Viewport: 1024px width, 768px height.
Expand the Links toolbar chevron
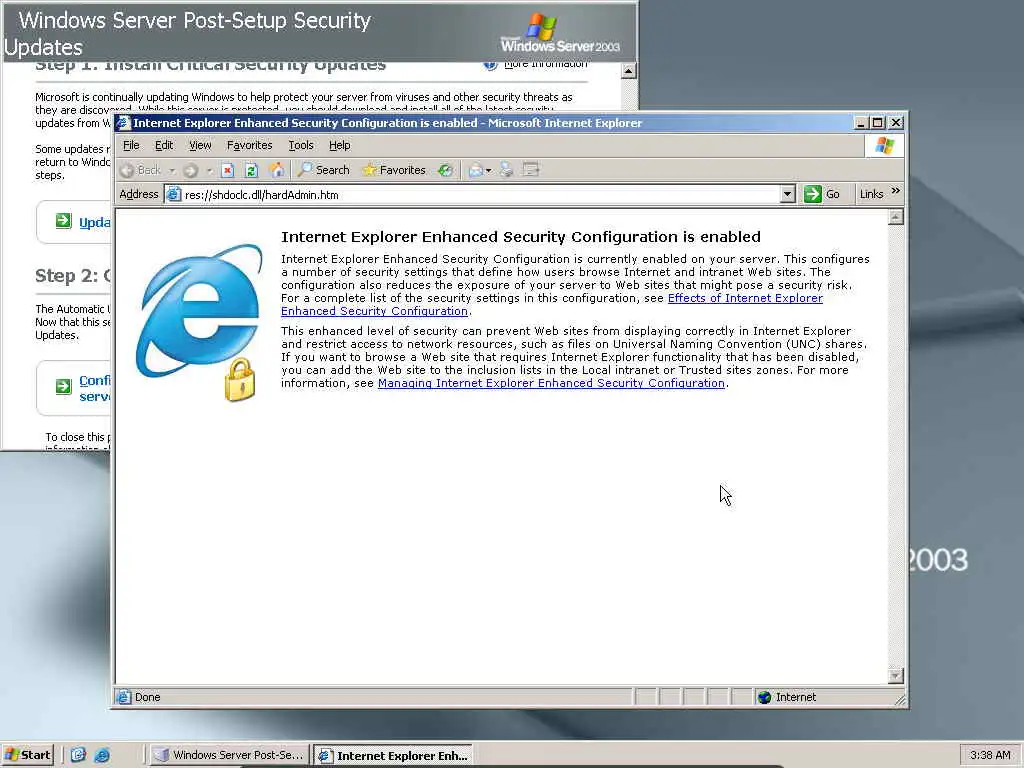[x=895, y=191]
